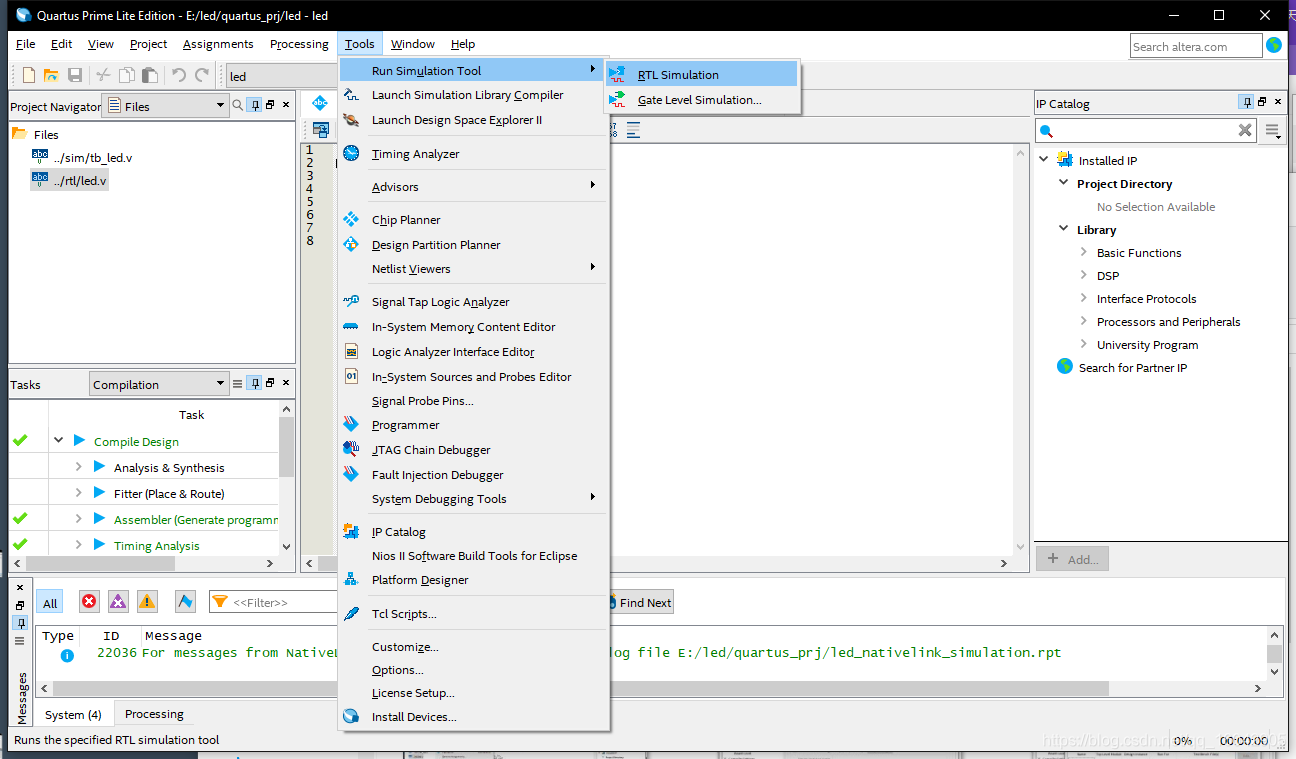Run the Timing Analysis task play icon

(100, 545)
